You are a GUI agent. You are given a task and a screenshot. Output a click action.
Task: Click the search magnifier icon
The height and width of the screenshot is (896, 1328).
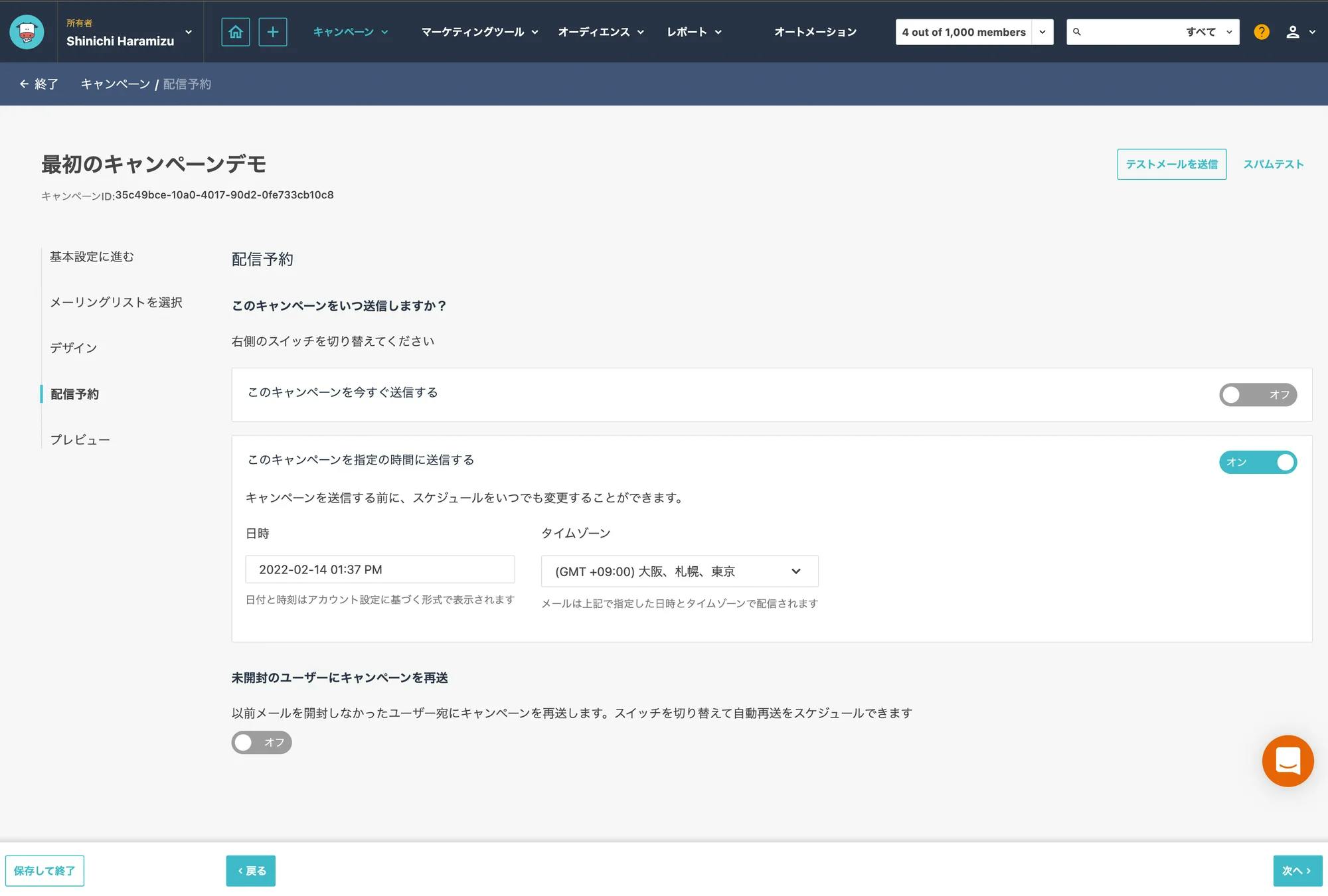(1077, 32)
